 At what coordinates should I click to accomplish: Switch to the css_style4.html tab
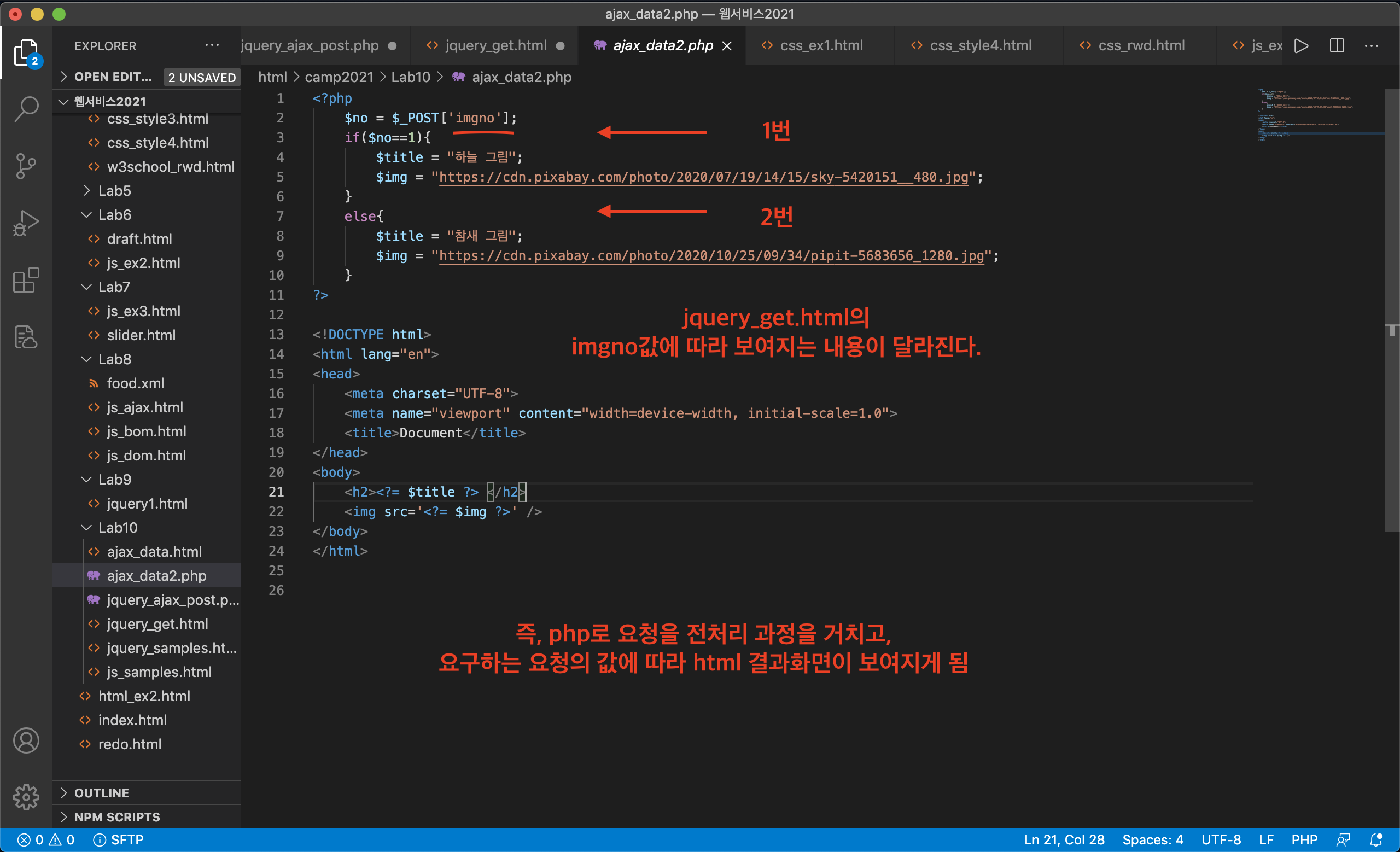pos(979,45)
